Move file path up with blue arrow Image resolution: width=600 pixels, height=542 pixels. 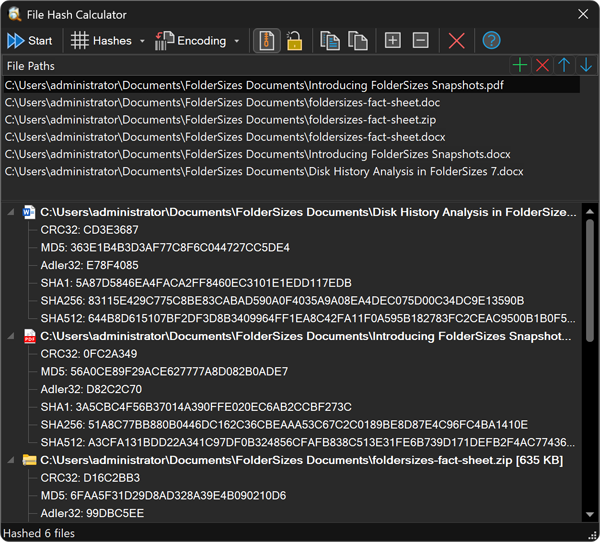pos(564,65)
